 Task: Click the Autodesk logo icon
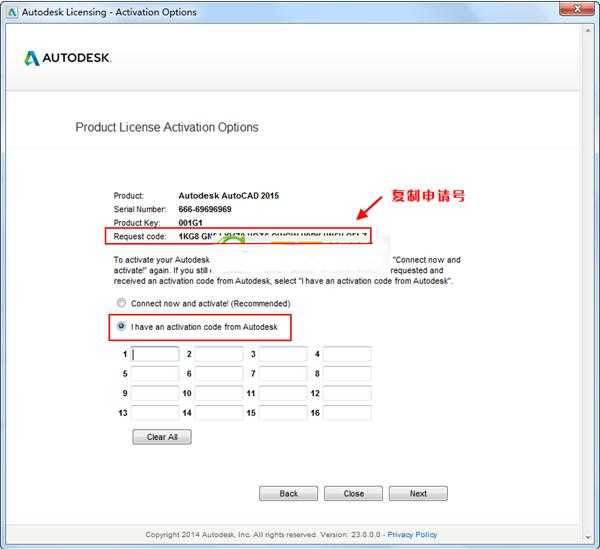coord(32,58)
